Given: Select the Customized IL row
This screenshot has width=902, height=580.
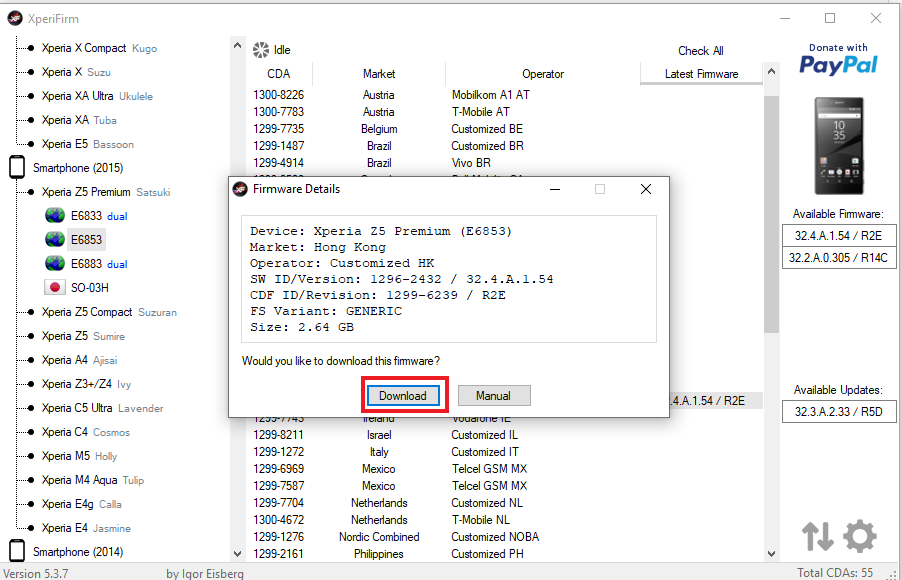Looking at the screenshot, I should (x=504, y=434).
